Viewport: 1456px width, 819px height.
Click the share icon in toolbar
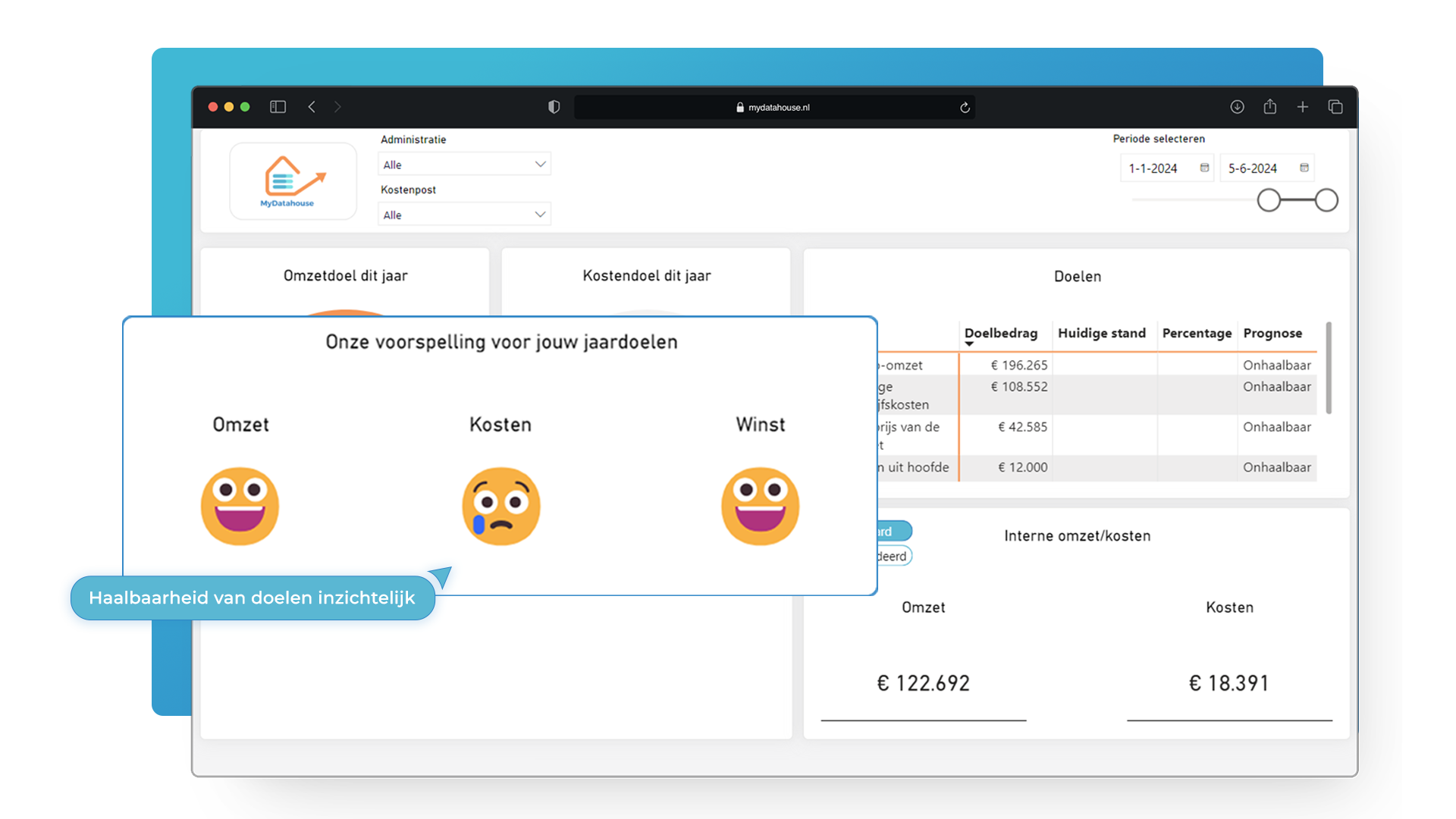[1270, 107]
